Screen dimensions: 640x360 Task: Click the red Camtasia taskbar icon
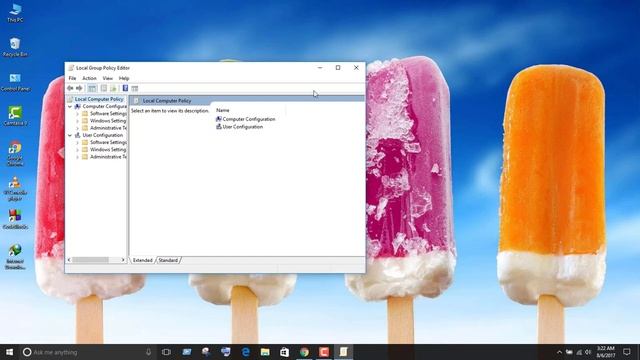click(324, 352)
